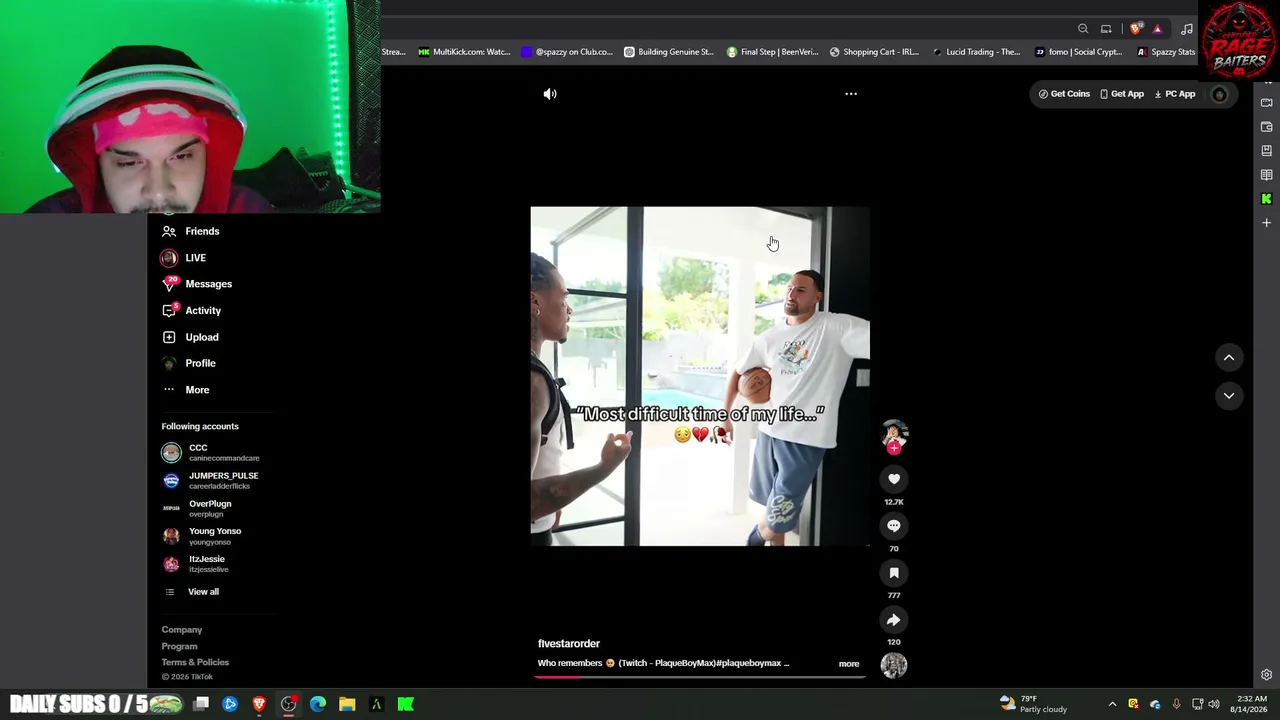Viewport: 1280px width, 720px height.
Task: Open the bookmarks panel in Brave sidebar
Action: click(x=1266, y=151)
